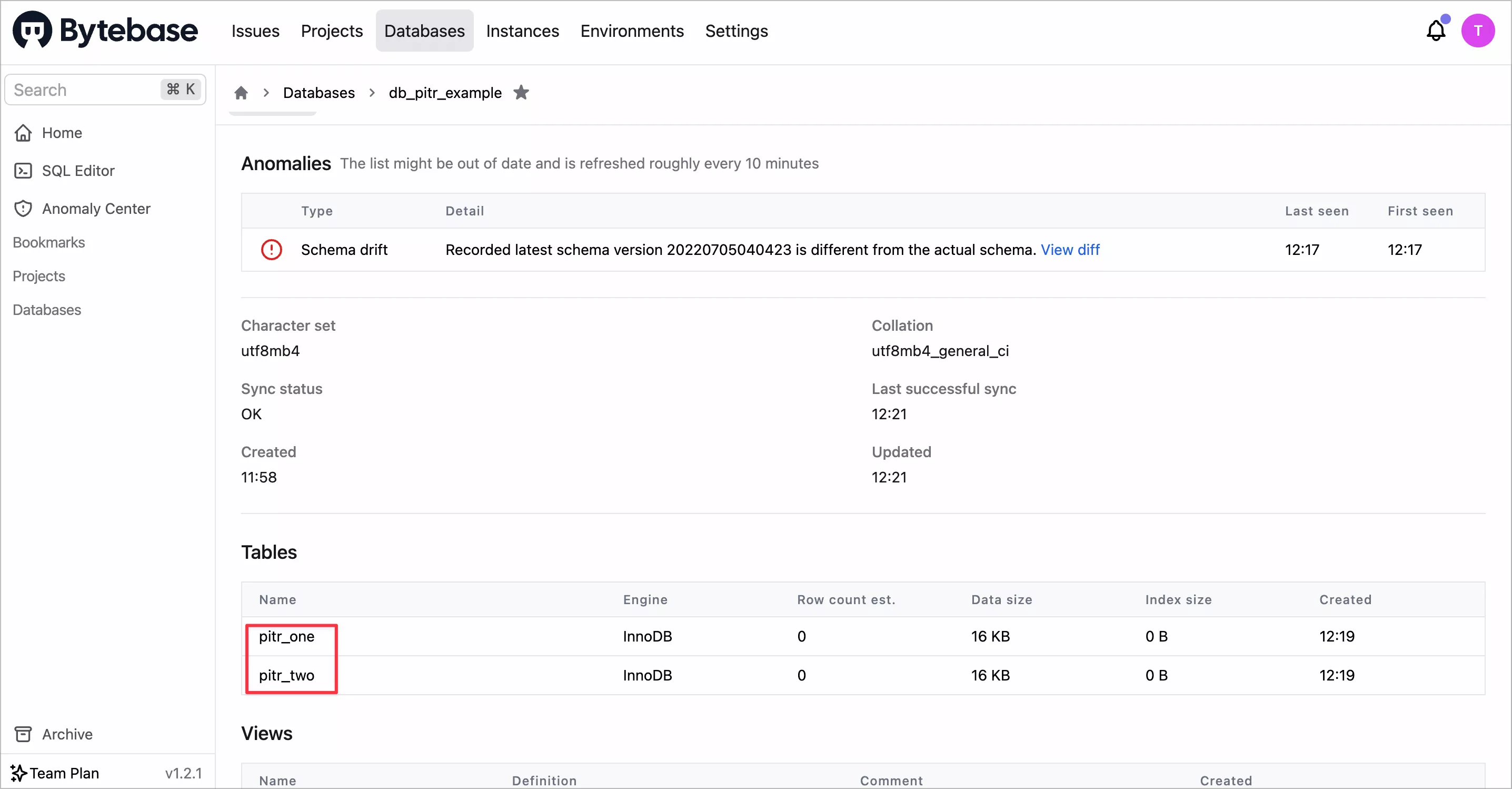Viewport: 1512px width, 789px height.
Task: Click the View diff link
Action: coord(1070,250)
